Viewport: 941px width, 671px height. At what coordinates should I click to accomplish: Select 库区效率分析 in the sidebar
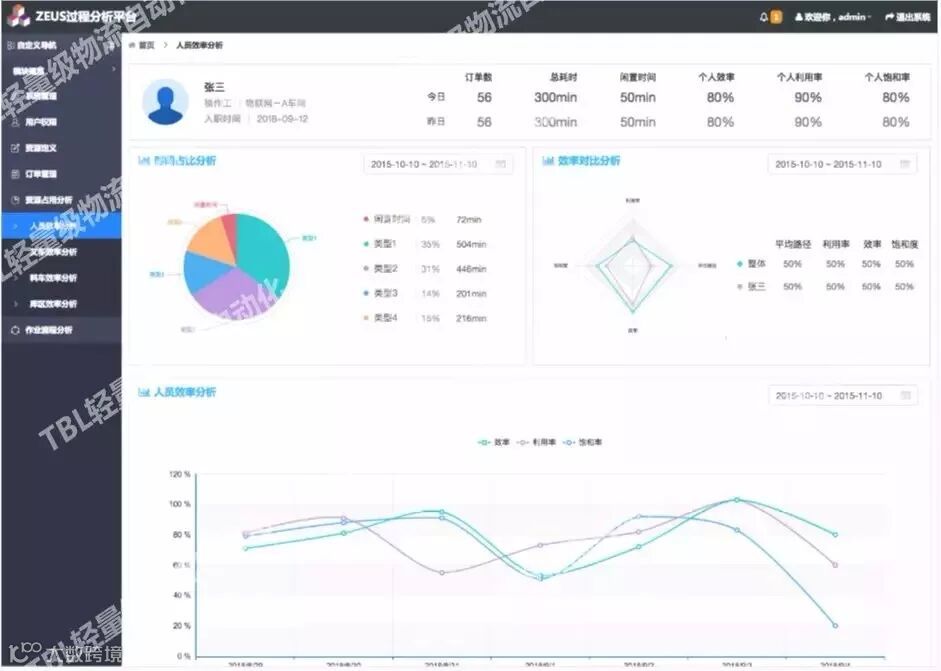(x=61, y=304)
